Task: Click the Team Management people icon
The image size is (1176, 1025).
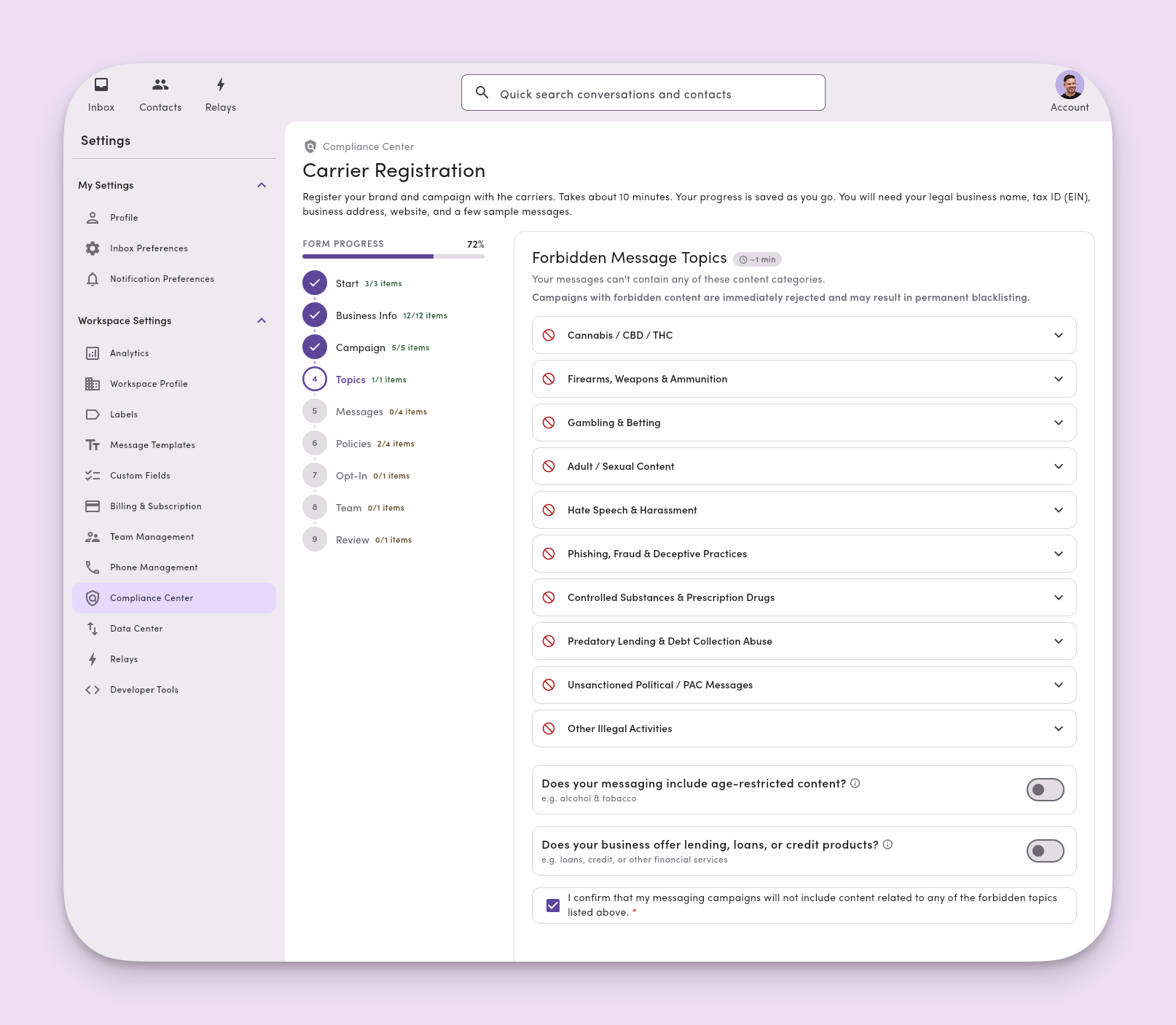Action: coord(93,537)
